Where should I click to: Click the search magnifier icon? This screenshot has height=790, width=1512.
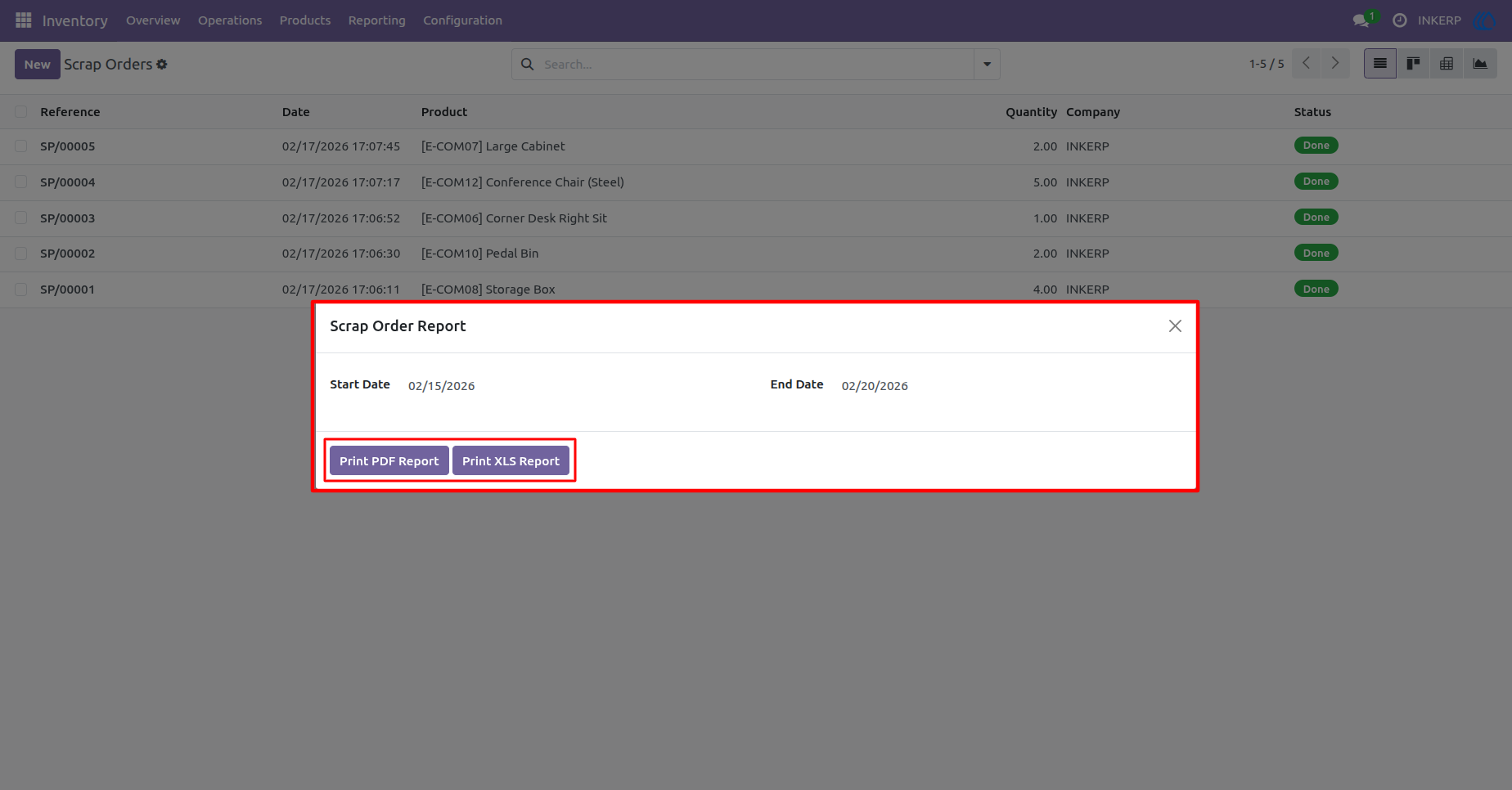tap(528, 64)
